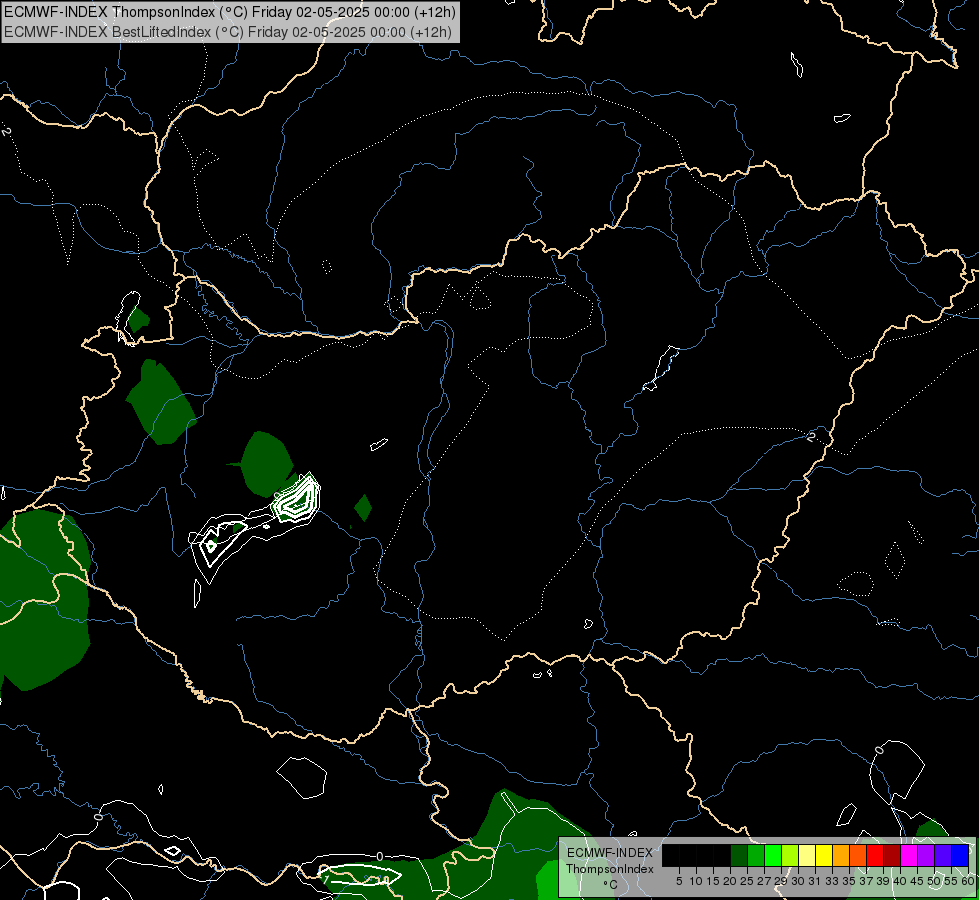Click the °C unit label in the legend
This screenshot has width=979, height=900.
tap(611, 885)
